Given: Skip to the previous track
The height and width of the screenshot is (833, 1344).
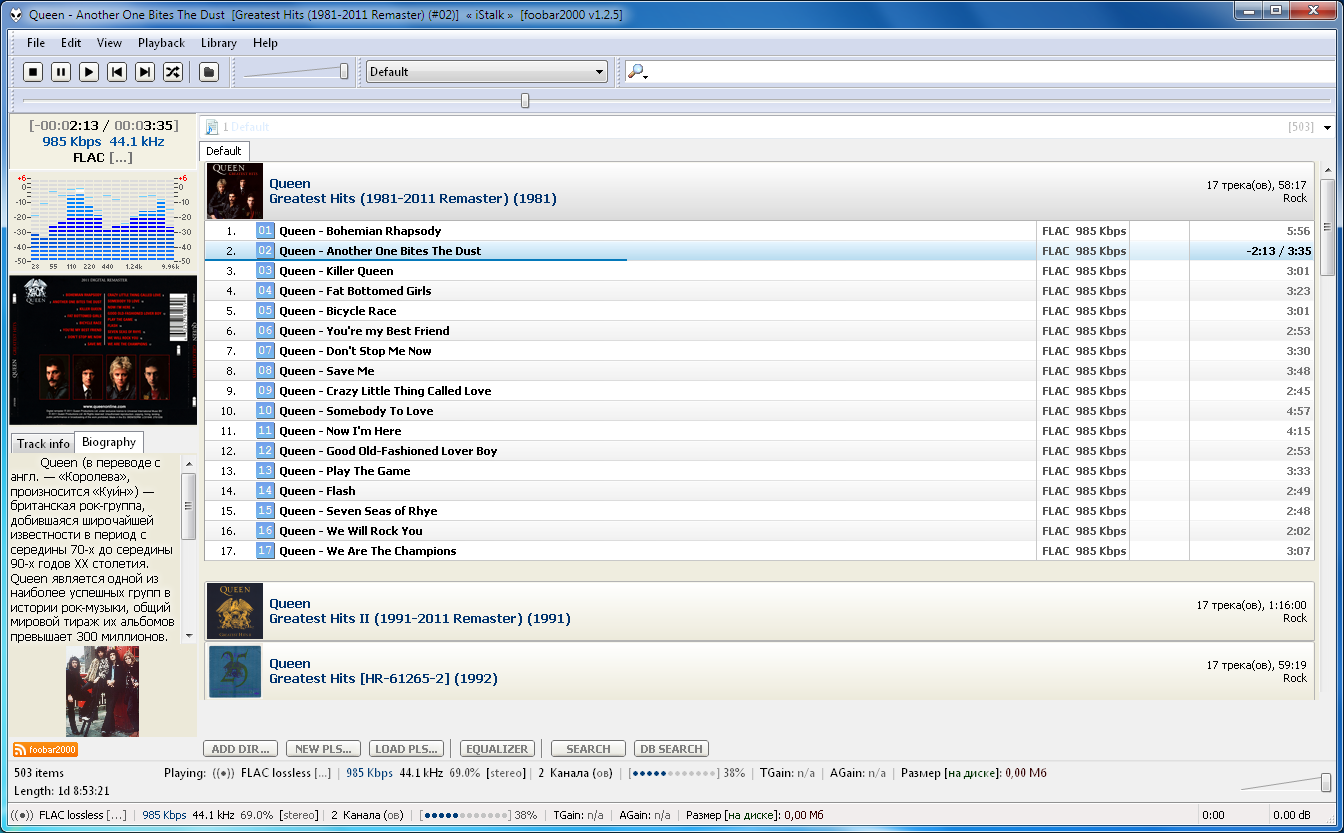Looking at the screenshot, I should pos(117,72).
